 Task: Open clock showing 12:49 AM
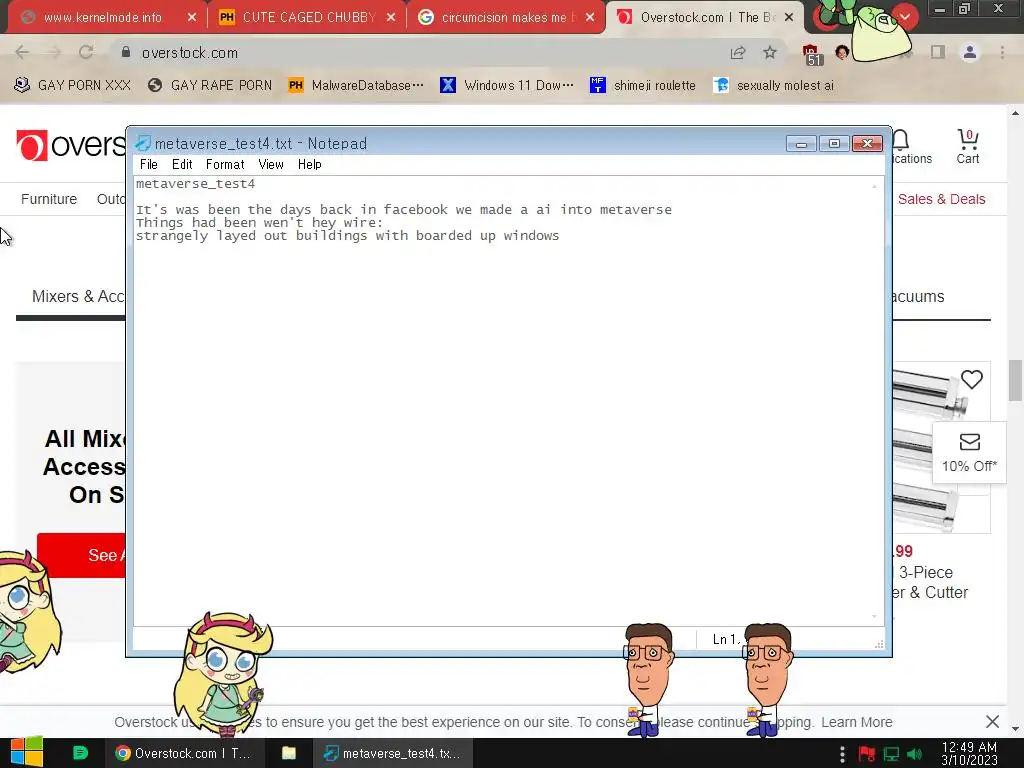click(x=969, y=754)
